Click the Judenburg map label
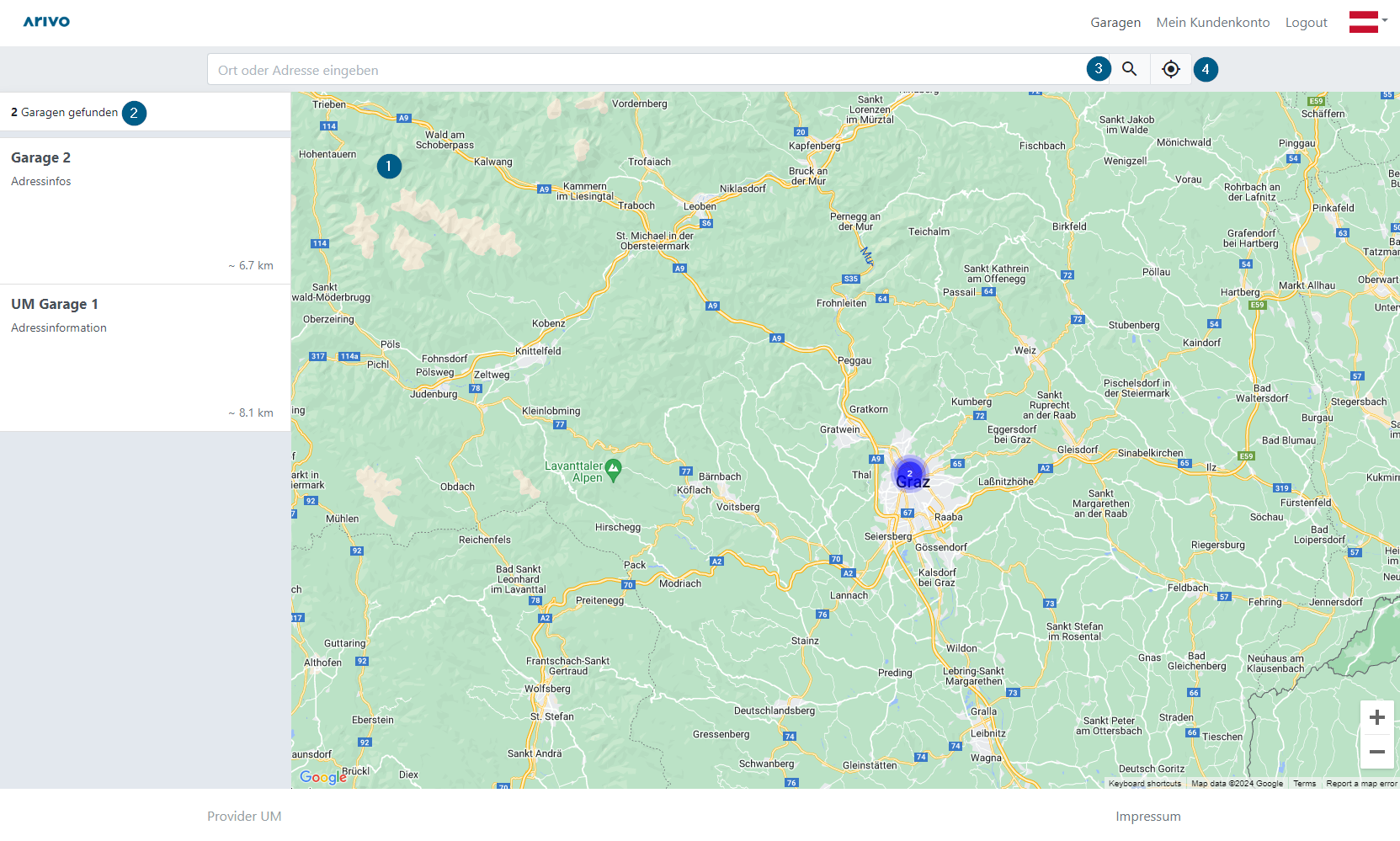Screen dimensions: 1400x841 [x=434, y=394]
